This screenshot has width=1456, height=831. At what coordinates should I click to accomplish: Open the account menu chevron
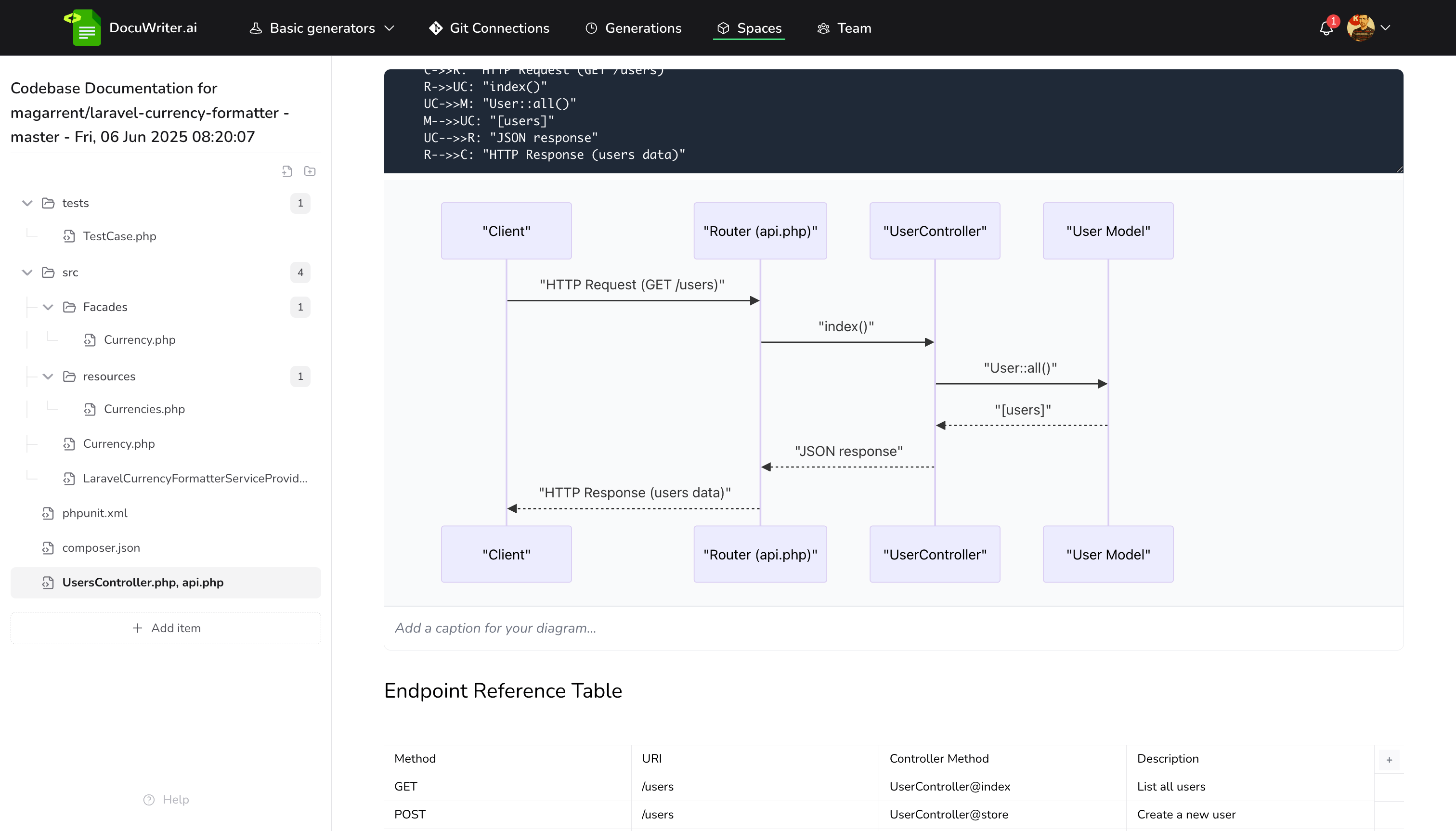coord(1385,27)
